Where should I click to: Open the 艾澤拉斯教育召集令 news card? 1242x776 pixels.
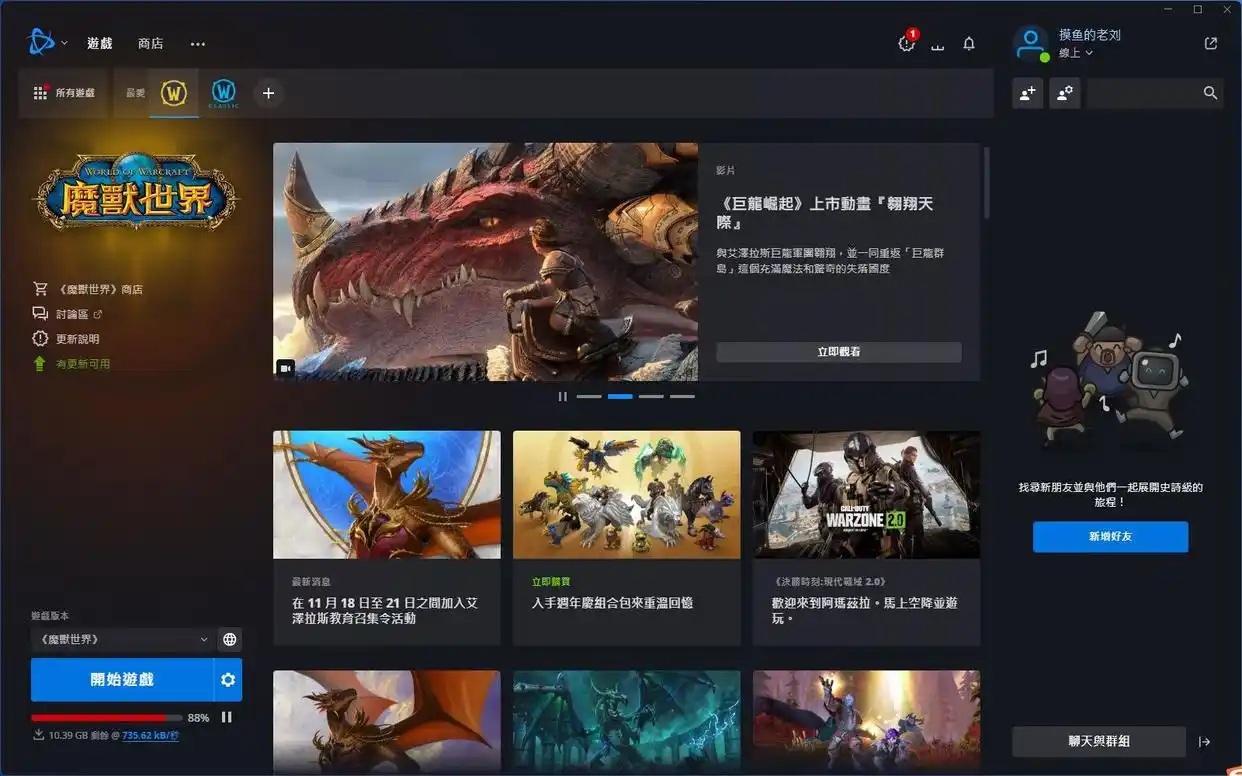tap(387, 538)
